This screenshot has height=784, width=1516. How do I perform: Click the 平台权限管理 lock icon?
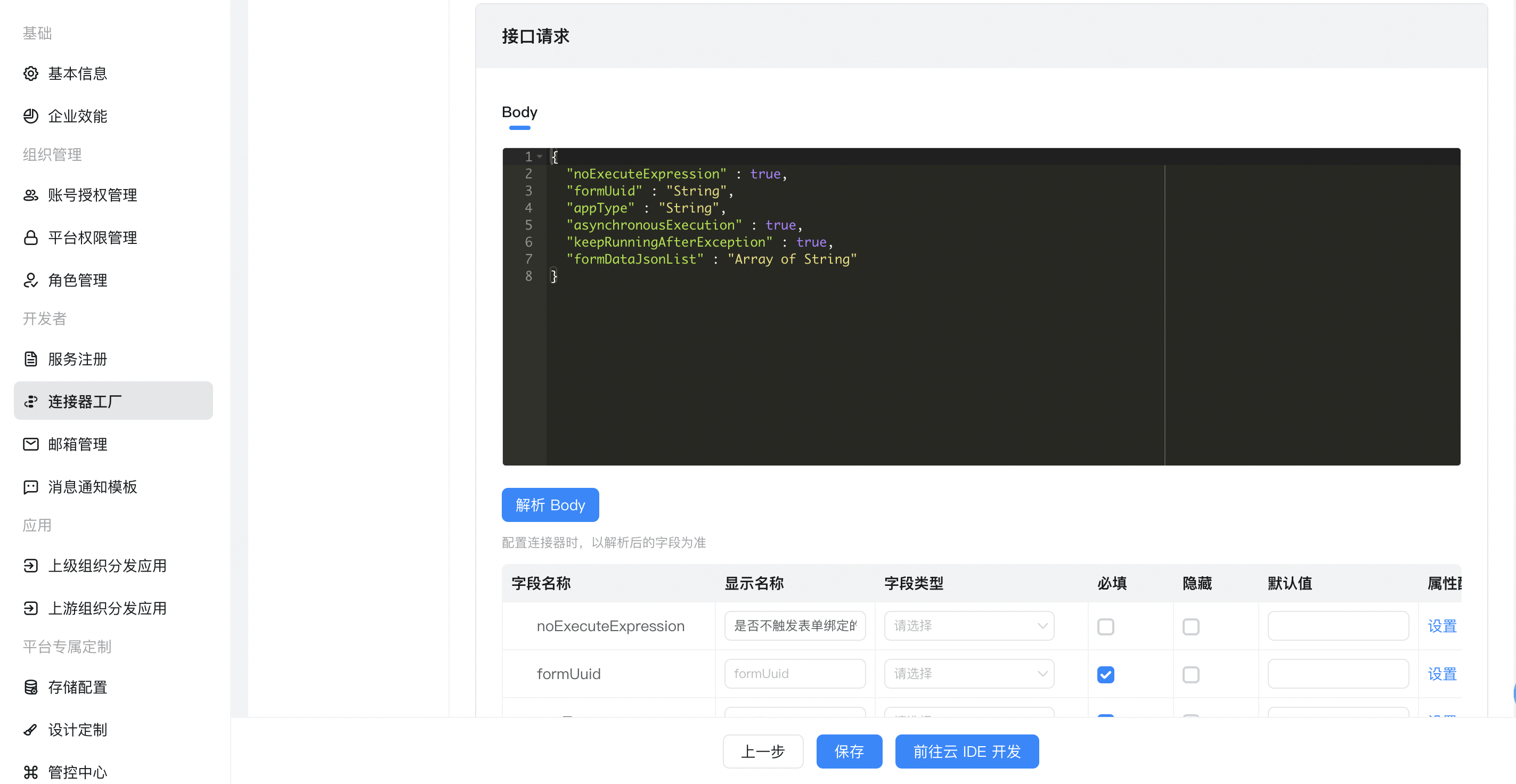tap(30, 238)
